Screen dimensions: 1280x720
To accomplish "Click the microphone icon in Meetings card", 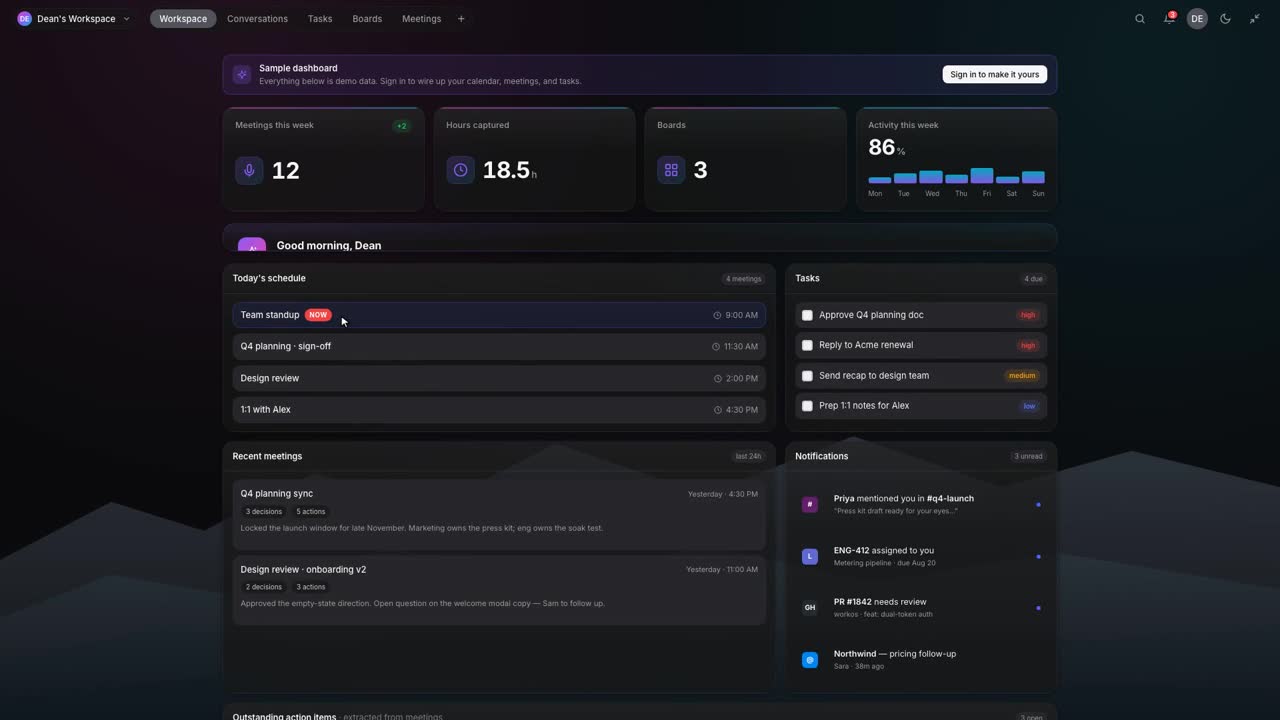I will point(249,170).
